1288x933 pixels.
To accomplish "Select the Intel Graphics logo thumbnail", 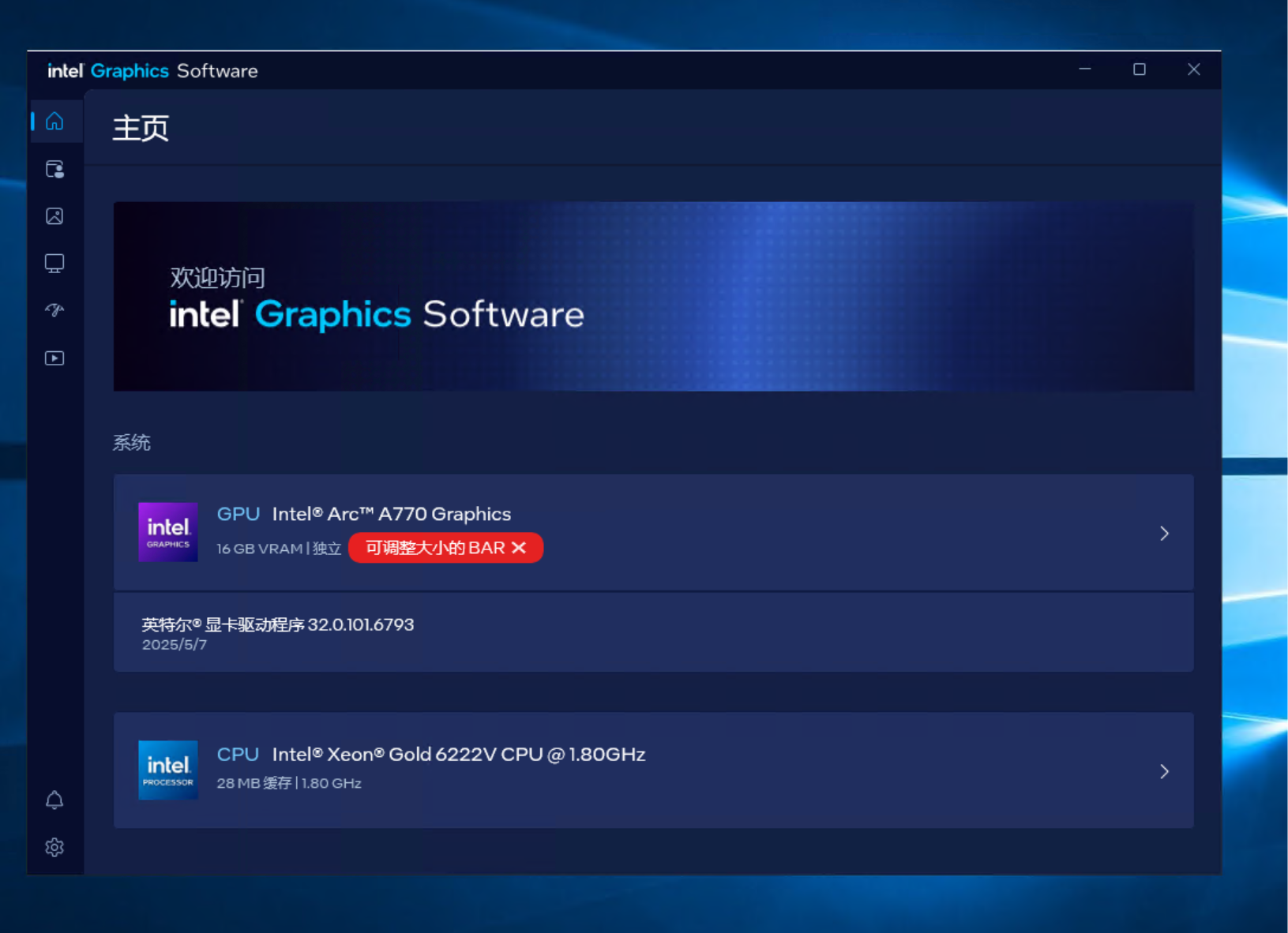I will pos(167,532).
